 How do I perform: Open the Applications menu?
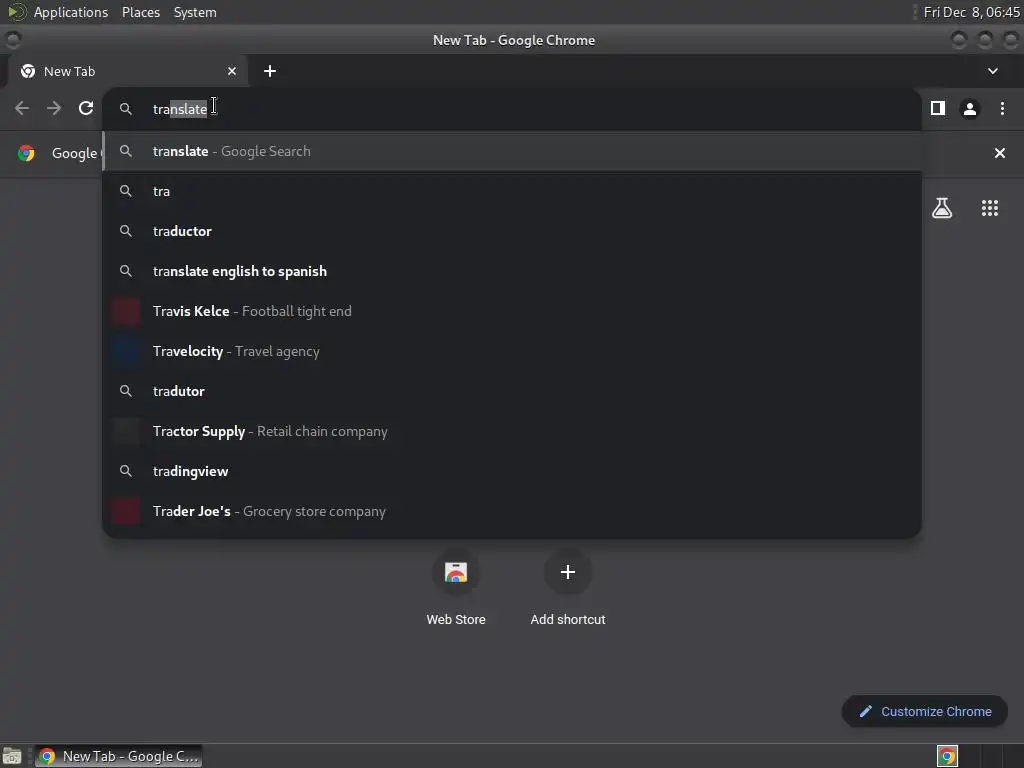pos(71,12)
